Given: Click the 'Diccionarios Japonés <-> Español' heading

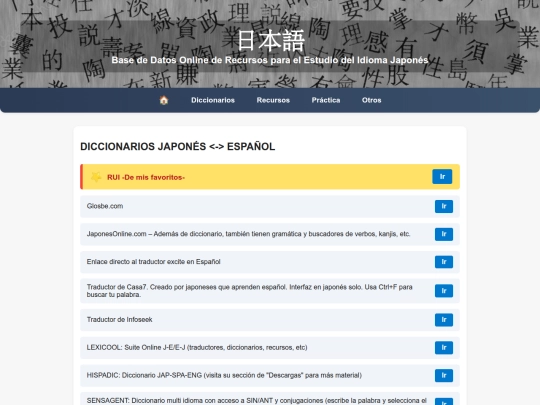Looking at the screenshot, I should [177, 146].
